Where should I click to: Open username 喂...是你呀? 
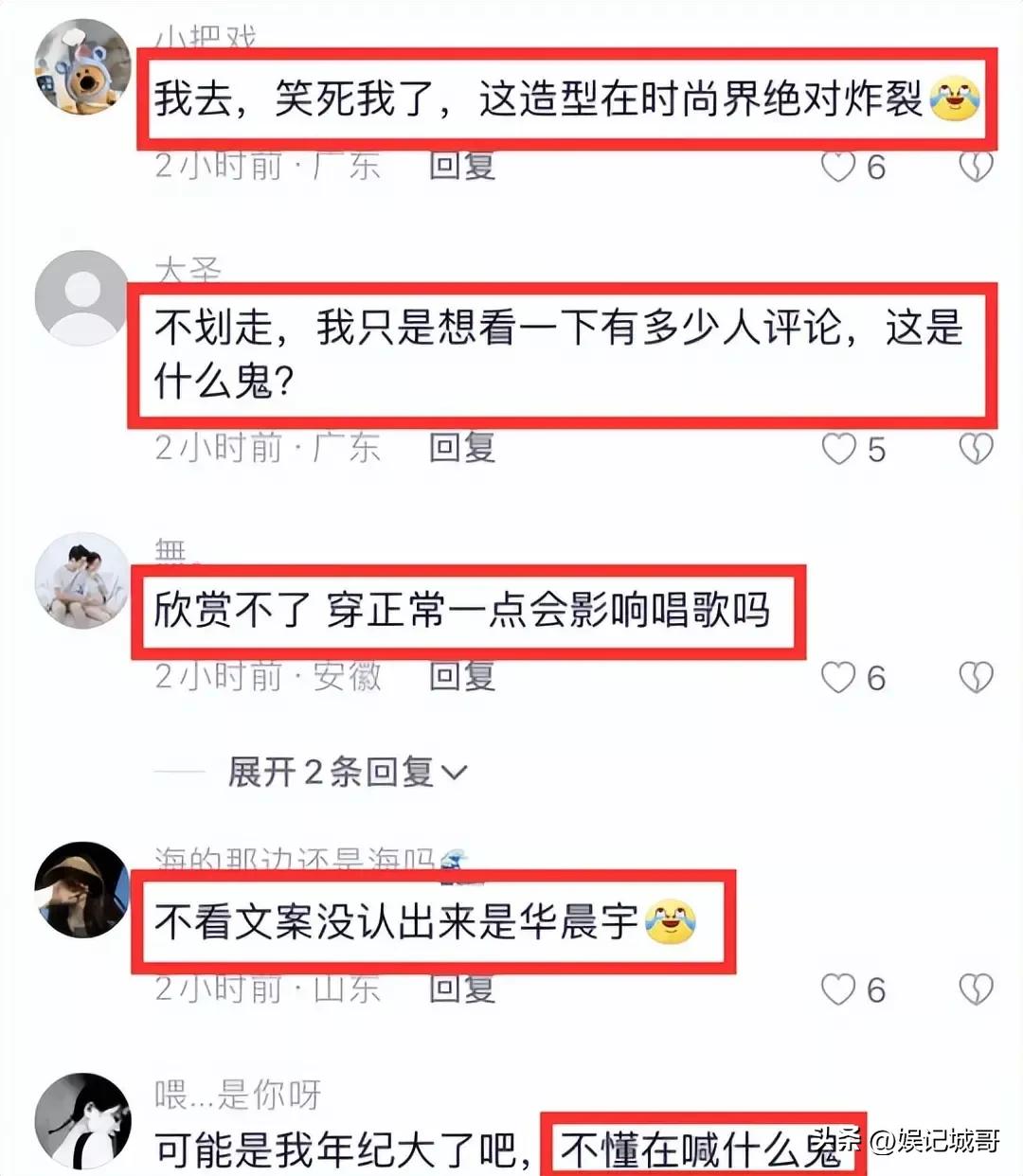point(238,1096)
